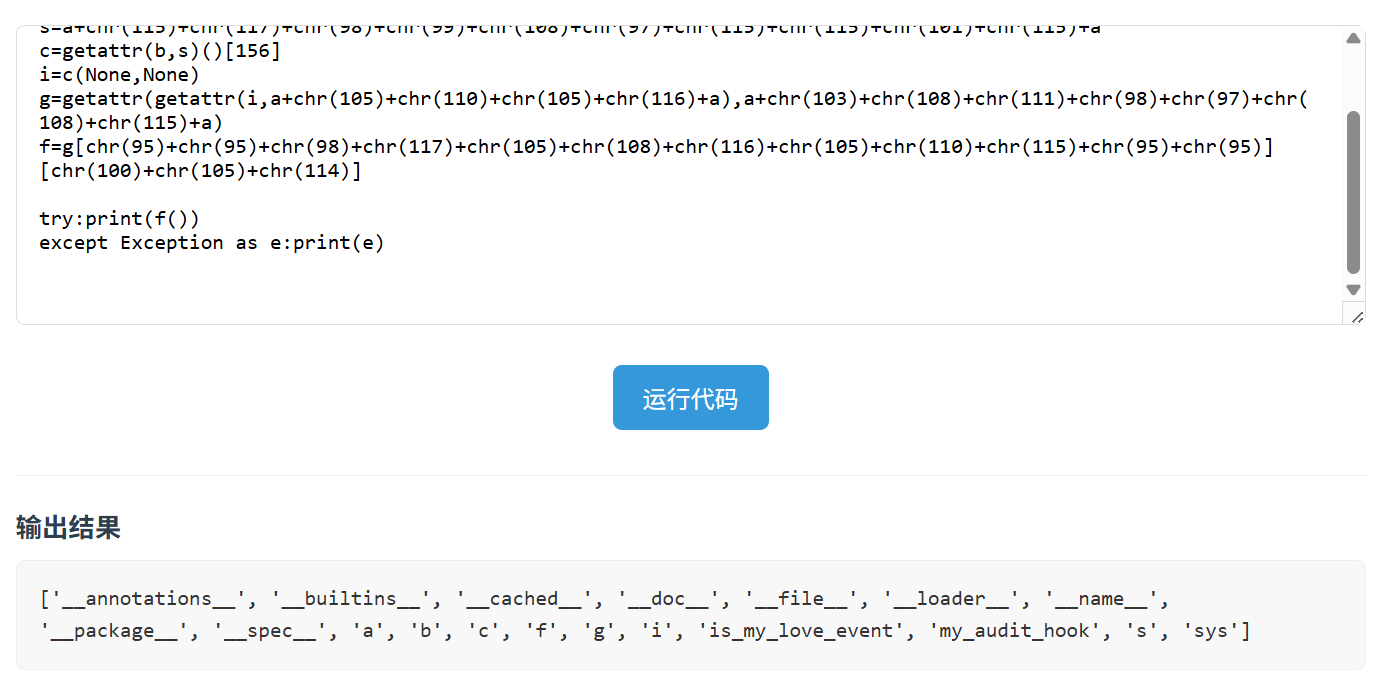This screenshot has height=700, width=1393.
Task: Click the except Exception line in the editor
Action: [x=211, y=243]
